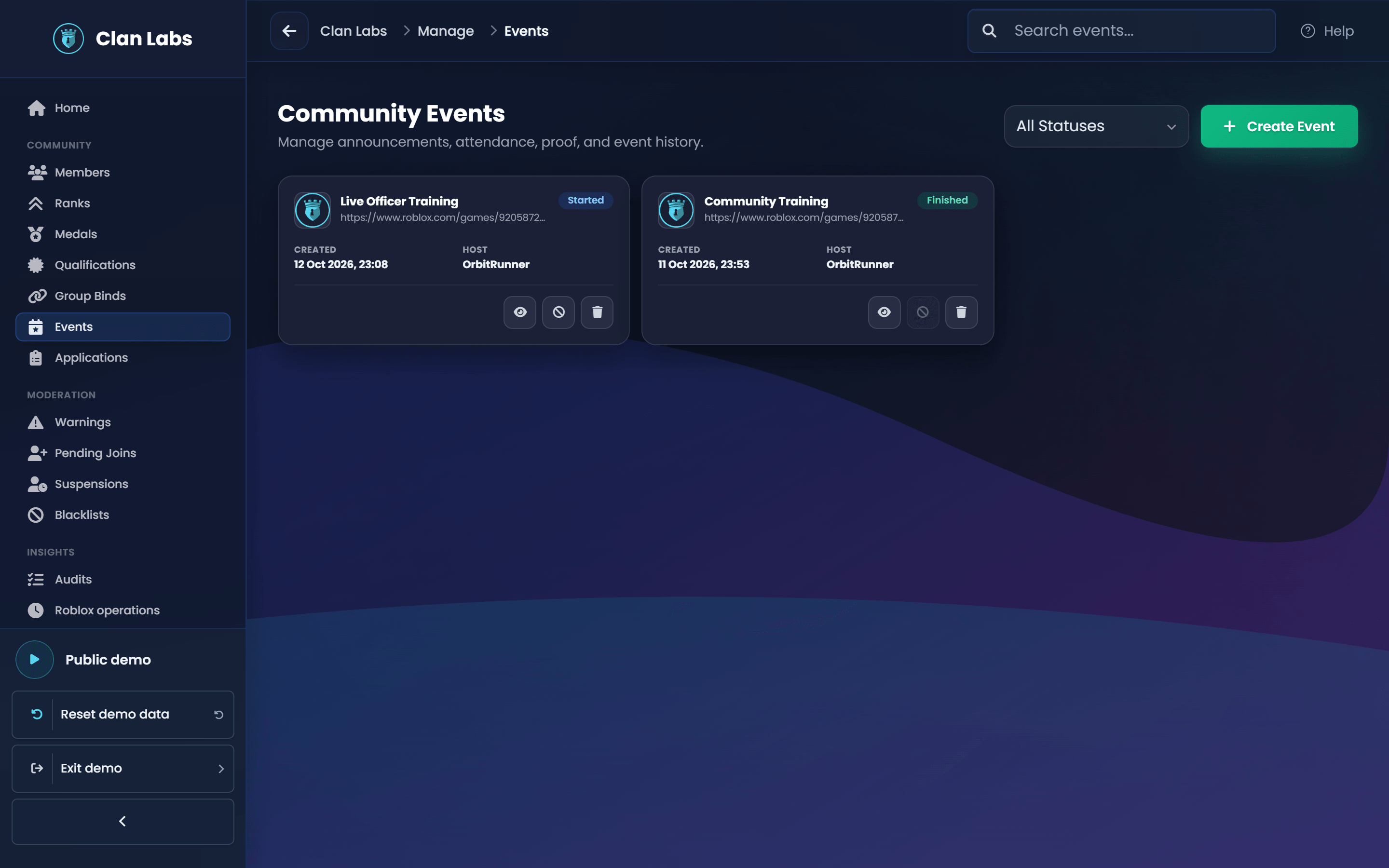Click the Group Binds link icon
Image resolution: width=1389 pixels, height=868 pixels.
coord(37,296)
